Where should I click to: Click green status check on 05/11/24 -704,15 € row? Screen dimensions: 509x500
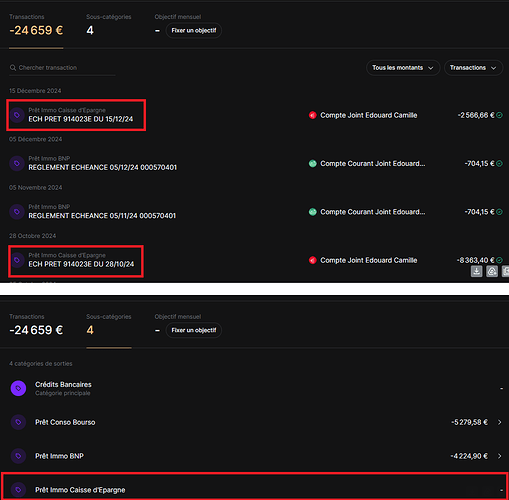tap(499, 212)
